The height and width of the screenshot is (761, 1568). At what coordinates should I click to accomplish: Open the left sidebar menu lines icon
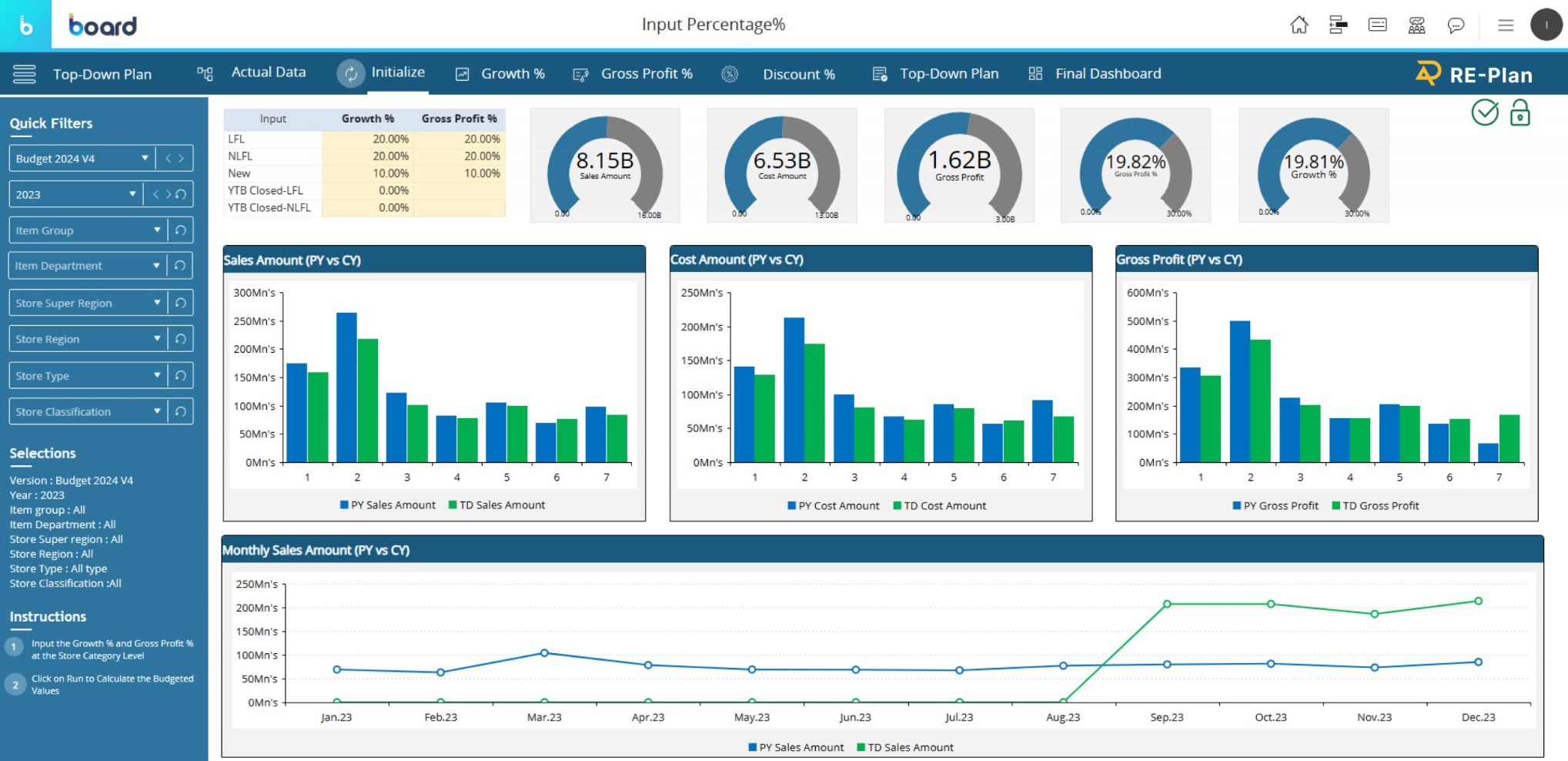25,74
